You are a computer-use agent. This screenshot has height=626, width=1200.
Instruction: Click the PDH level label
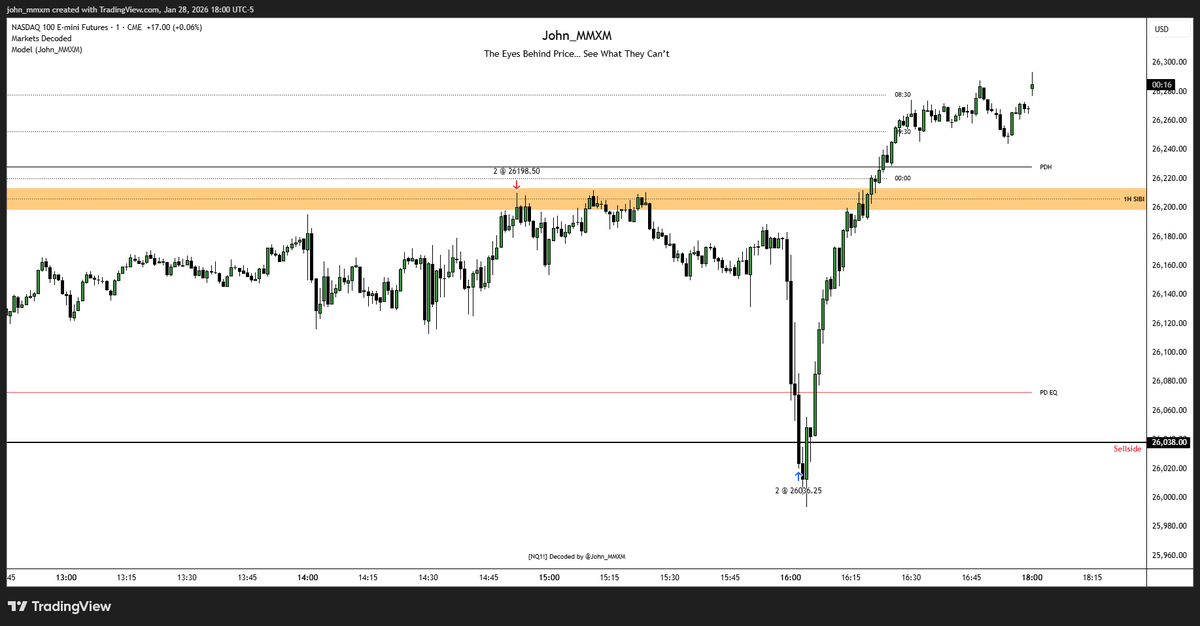tap(1046, 166)
